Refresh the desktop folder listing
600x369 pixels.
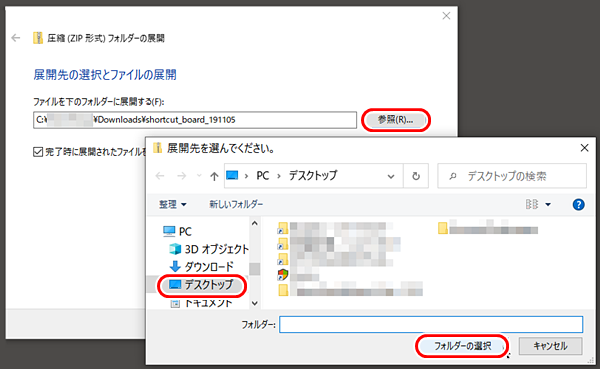pyautogui.click(x=416, y=176)
